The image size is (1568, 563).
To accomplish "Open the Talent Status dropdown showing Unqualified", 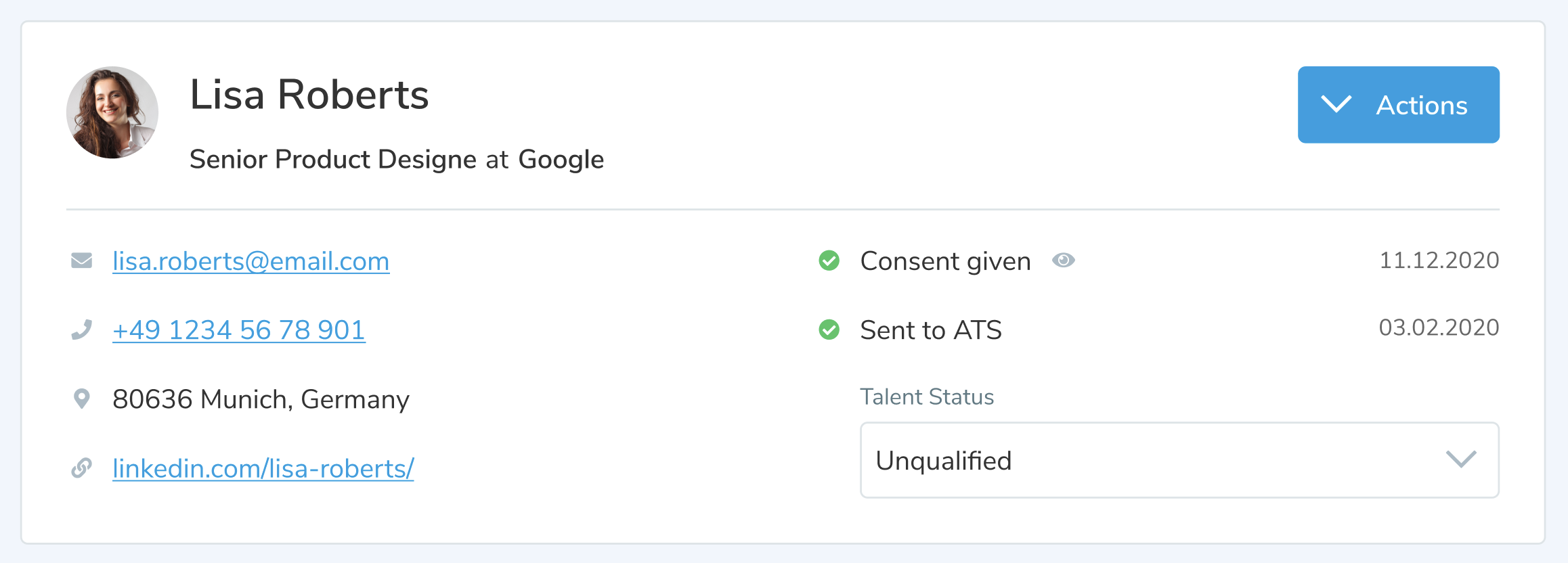I will click(x=1179, y=460).
